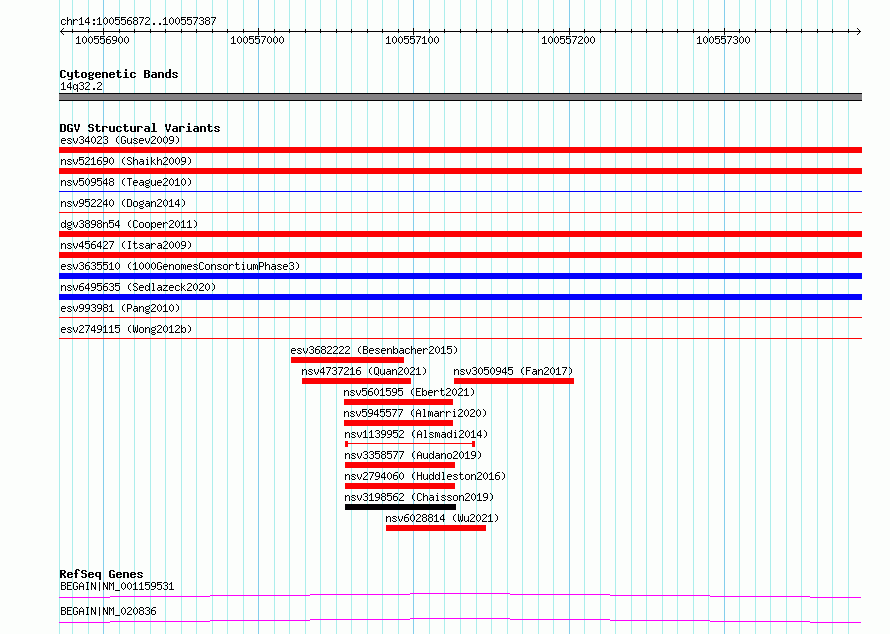The height and width of the screenshot is (634, 890).
Task: Select the BEGAIN|NM_001159531 gene label
Action: coord(117,586)
